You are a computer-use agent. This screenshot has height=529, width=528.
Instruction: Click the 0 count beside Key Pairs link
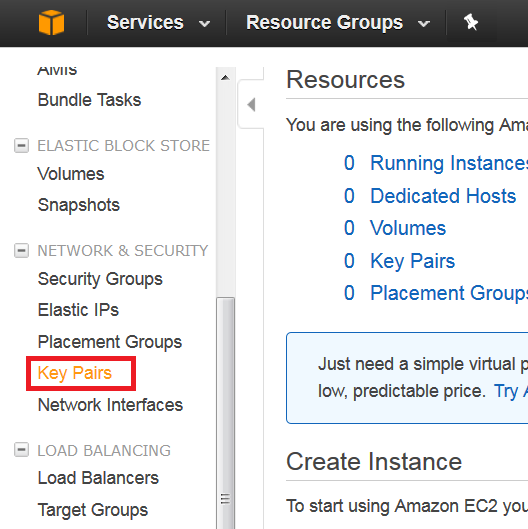click(x=349, y=261)
